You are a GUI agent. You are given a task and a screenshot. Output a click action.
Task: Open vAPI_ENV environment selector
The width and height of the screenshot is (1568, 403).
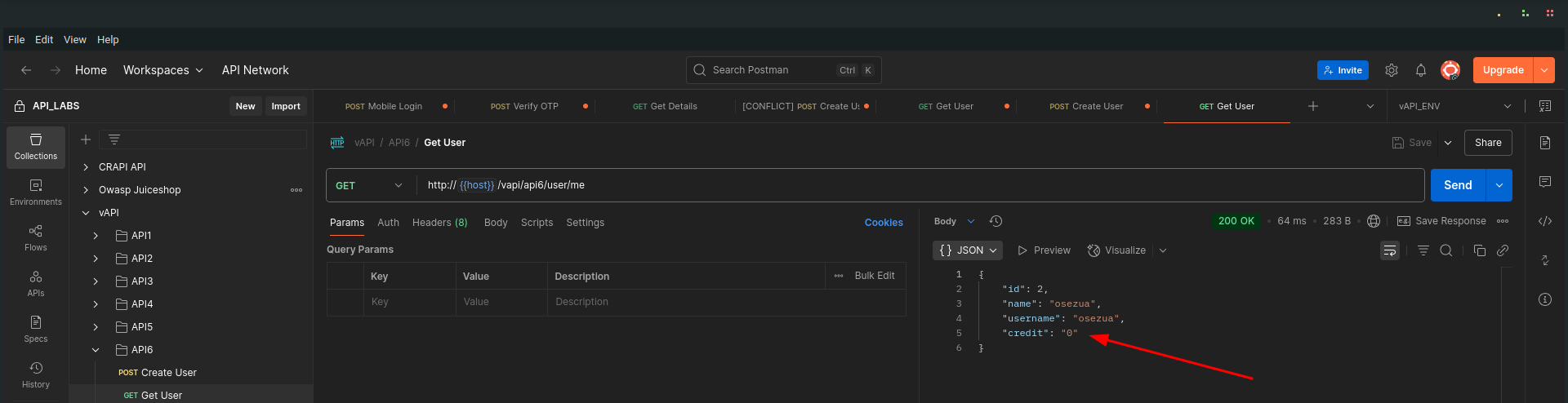click(1454, 106)
